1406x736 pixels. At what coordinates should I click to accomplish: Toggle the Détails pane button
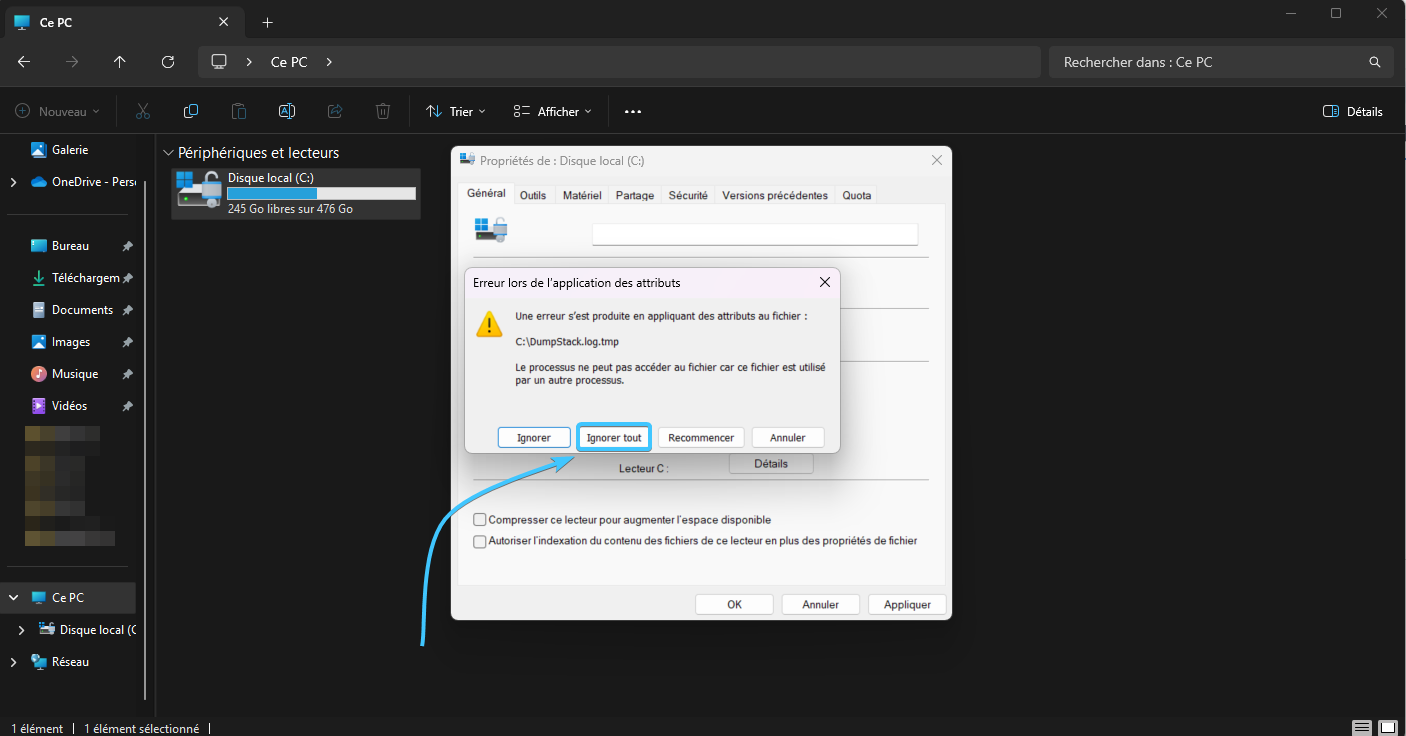click(1352, 111)
